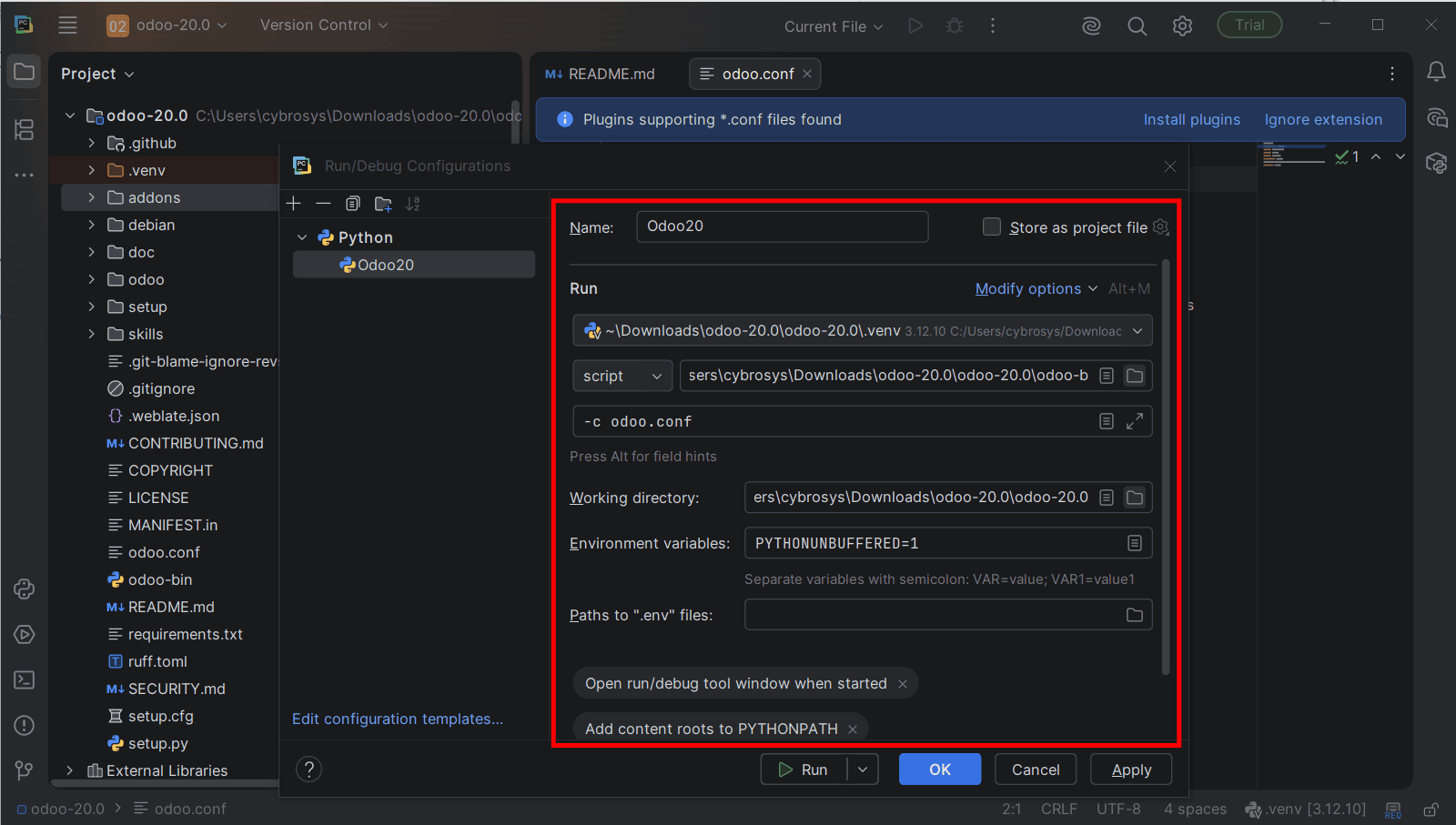Open editor tab options menu
This screenshot has height=825, width=1456.
click(x=1392, y=74)
